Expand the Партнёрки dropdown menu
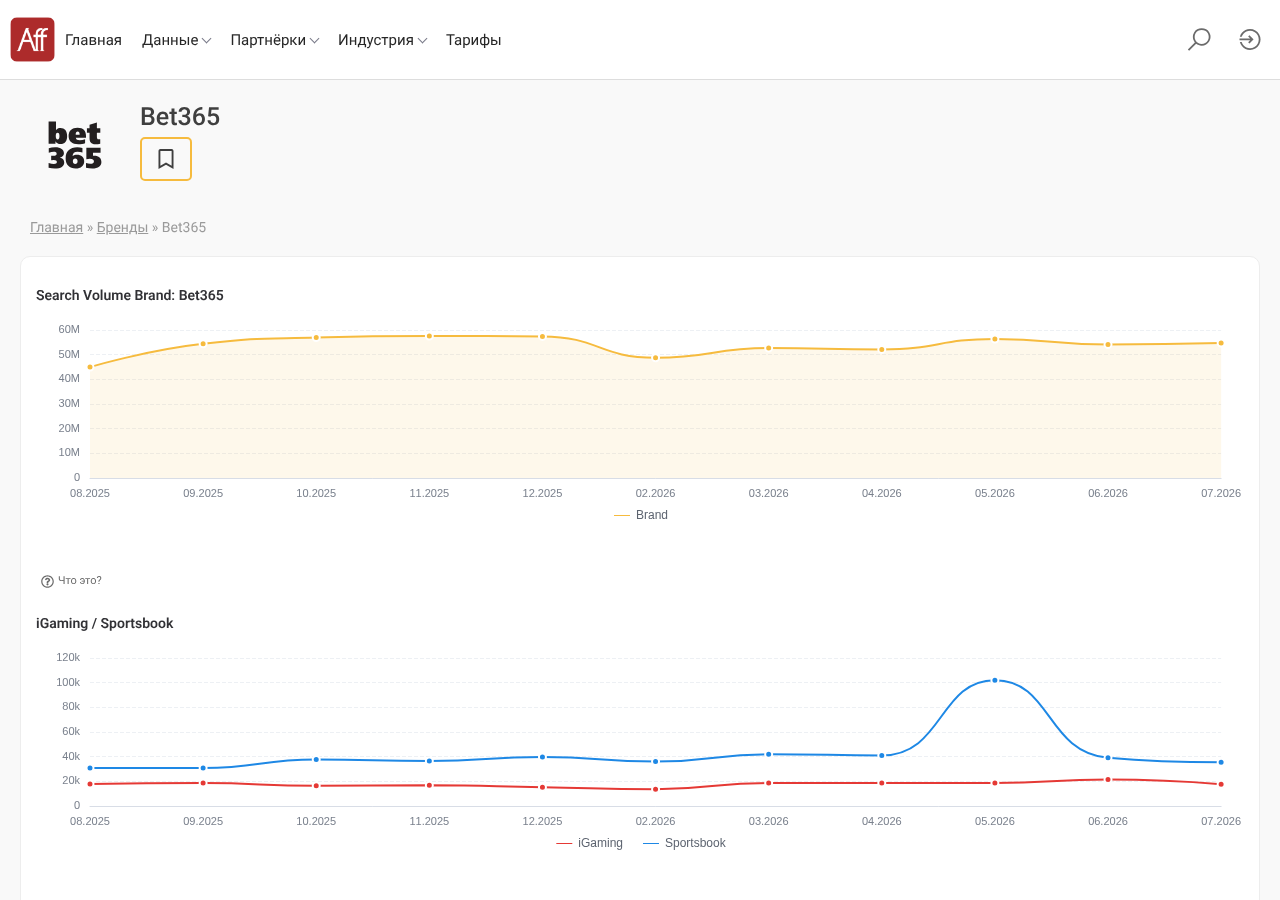 pyautogui.click(x=275, y=40)
